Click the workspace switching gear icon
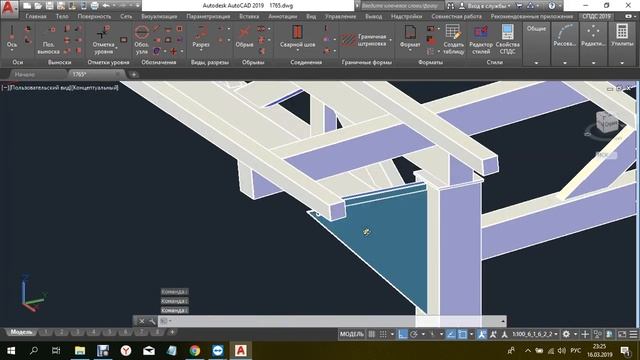 click(x=566, y=334)
